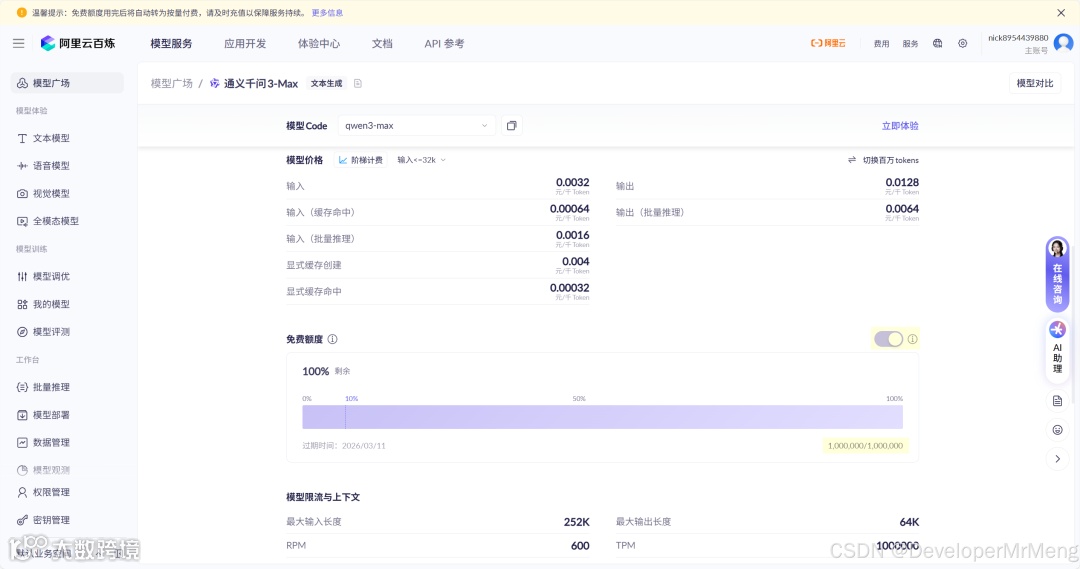Click the 密钥管理 key icon
The width and height of the screenshot is (1080, 569).
[x=22, y=520]
